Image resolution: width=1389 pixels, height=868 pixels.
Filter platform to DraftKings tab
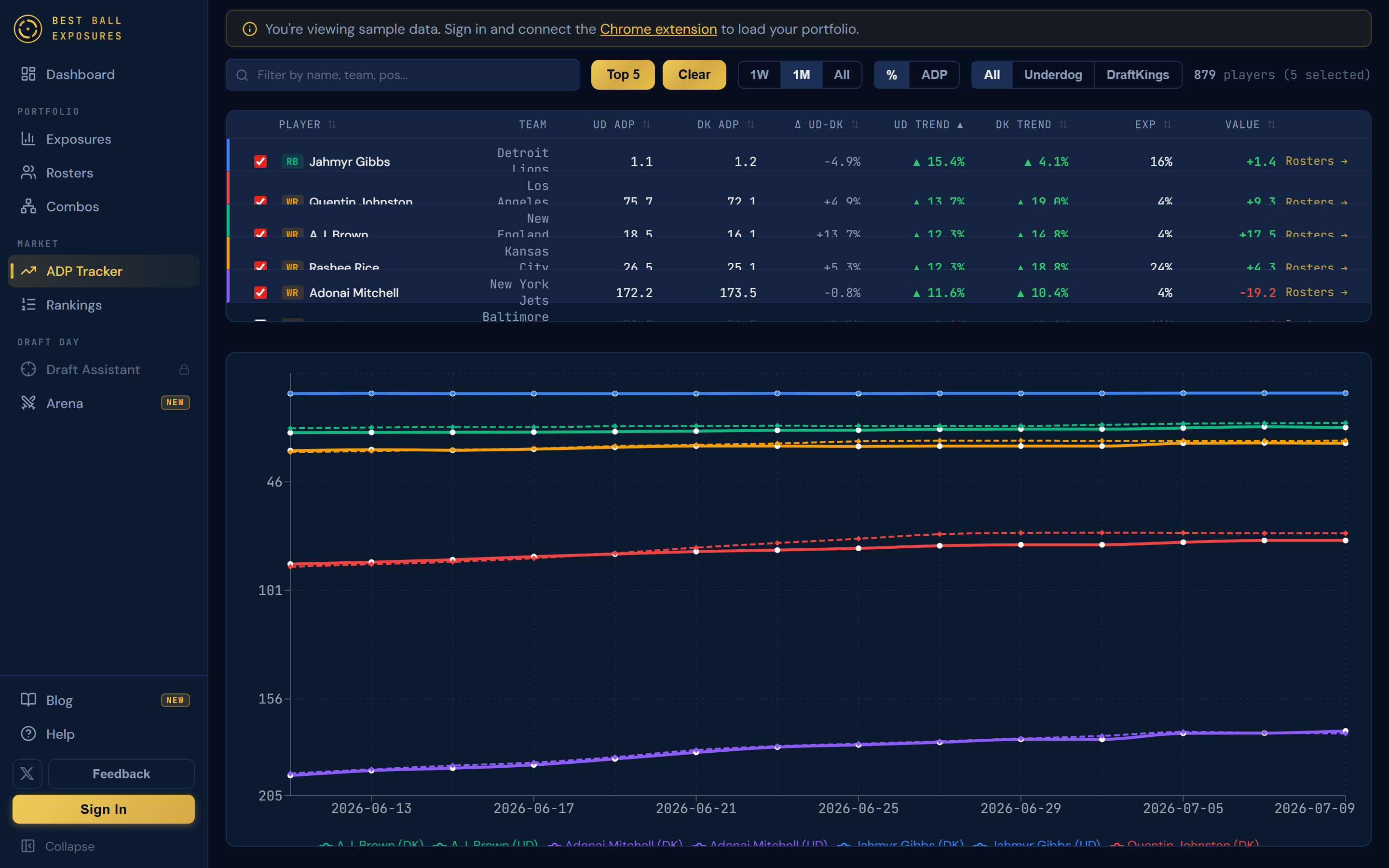(1137, 75)
